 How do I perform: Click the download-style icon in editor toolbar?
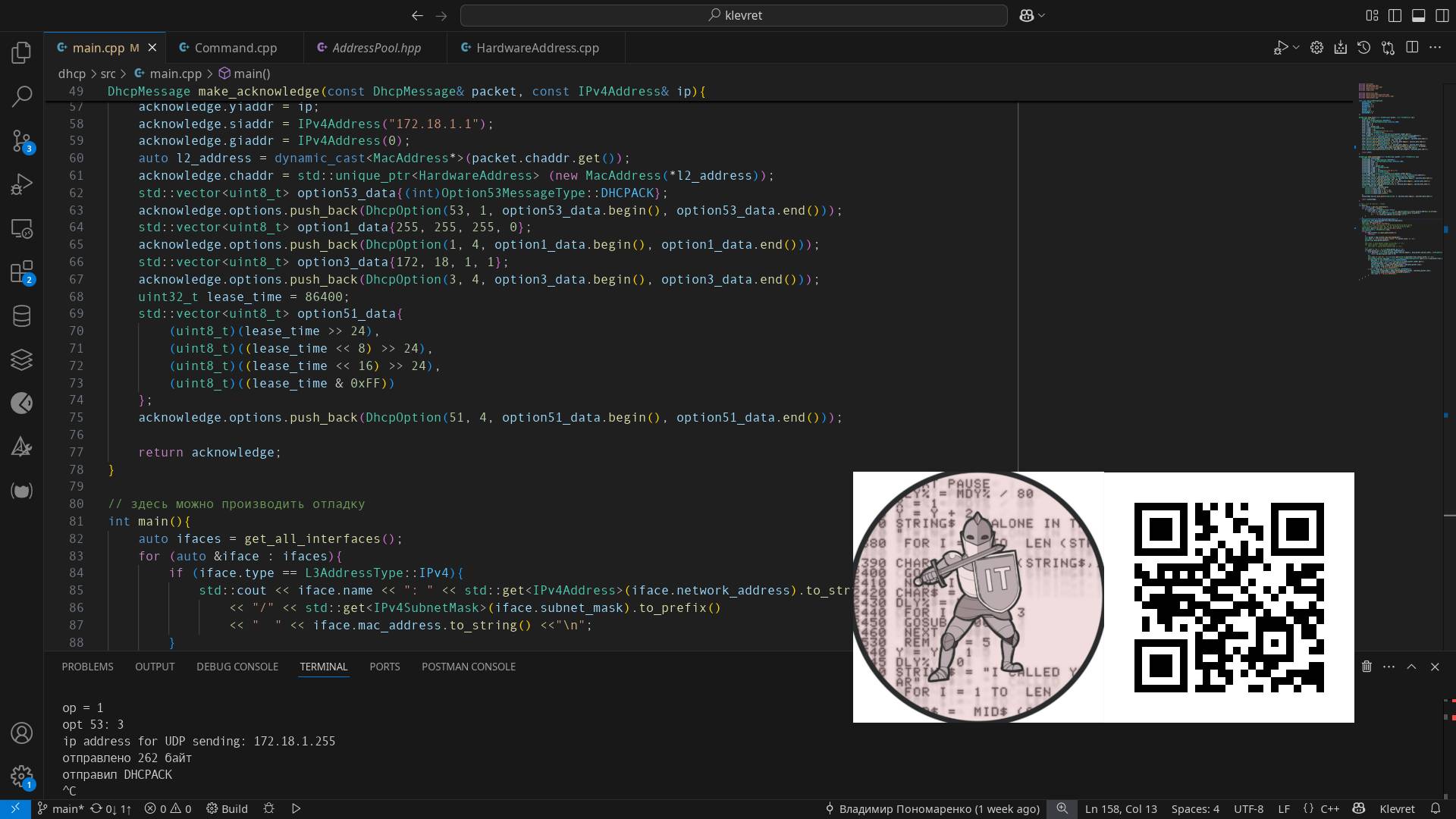pyautogui.click(x=1341, y=48)
